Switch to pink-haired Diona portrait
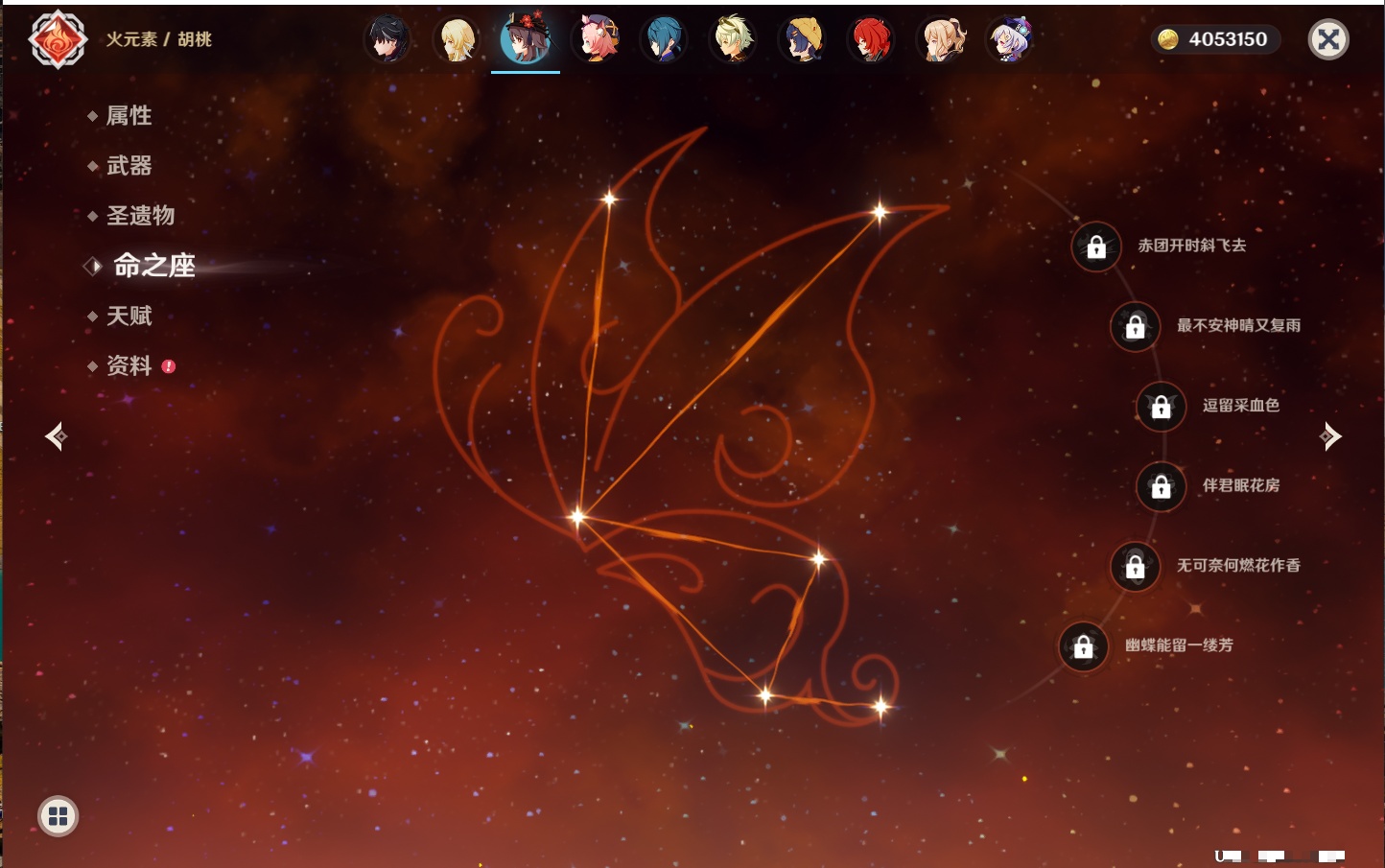The image size is (1385, 868). tap(595, 40)
